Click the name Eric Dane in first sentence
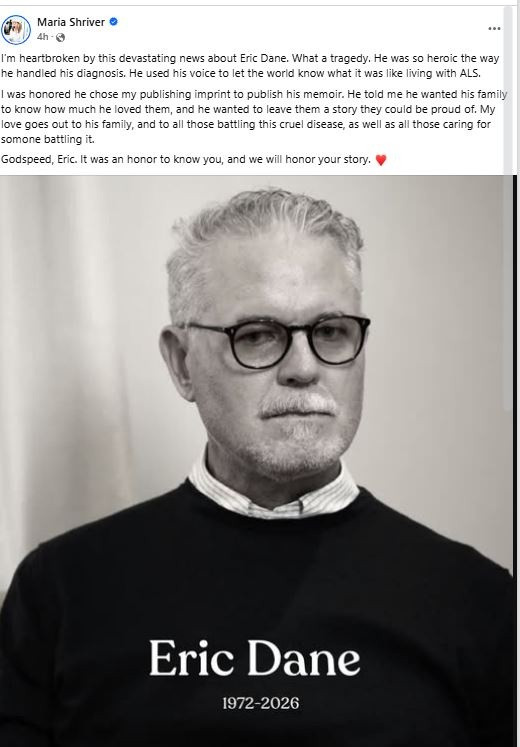The image size is (520, 747). pyautogui.click(x=264, y=59)
